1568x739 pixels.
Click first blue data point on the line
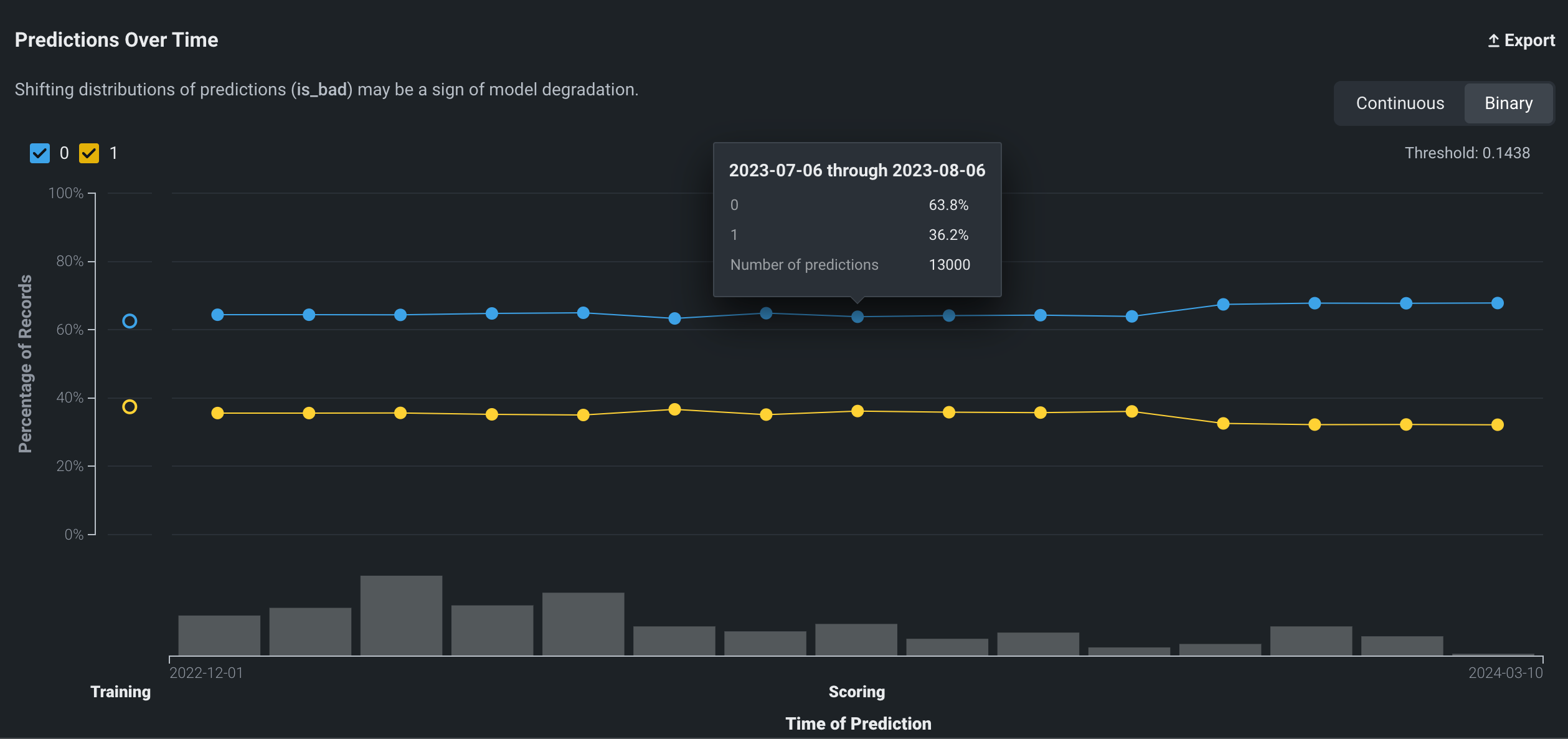point(217,315)
